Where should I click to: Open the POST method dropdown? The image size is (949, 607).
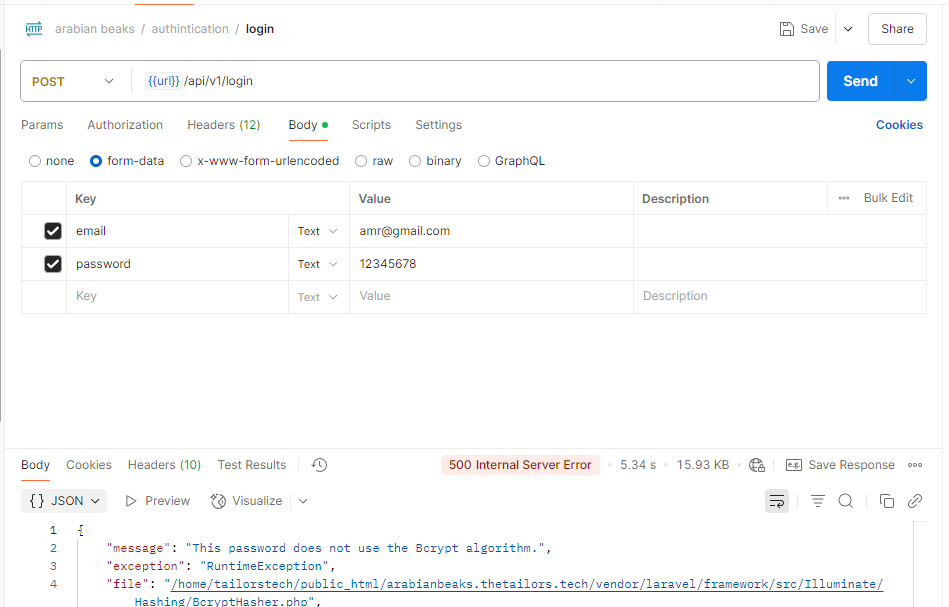click(x=74, y=82)
